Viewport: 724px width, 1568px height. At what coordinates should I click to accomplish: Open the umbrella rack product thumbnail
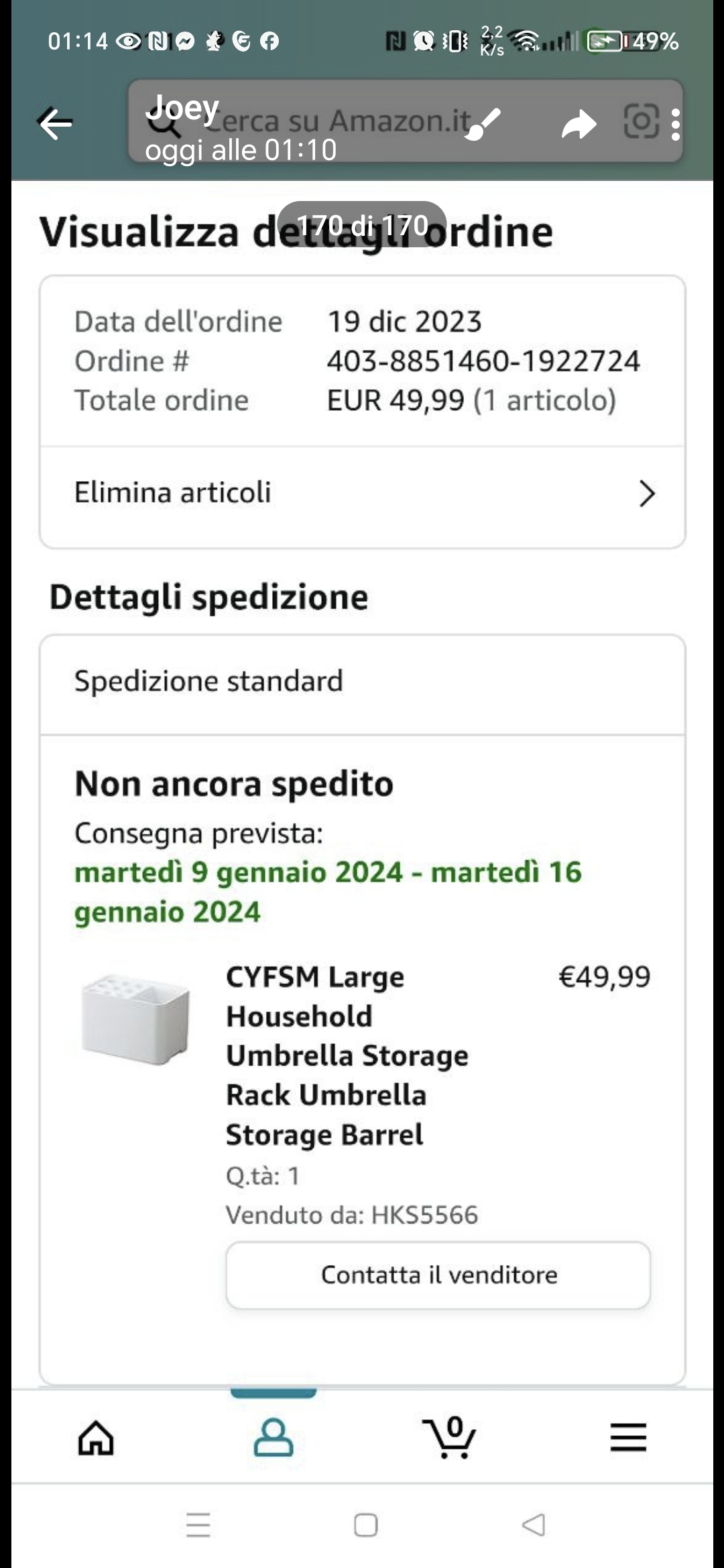(135, 1019)
